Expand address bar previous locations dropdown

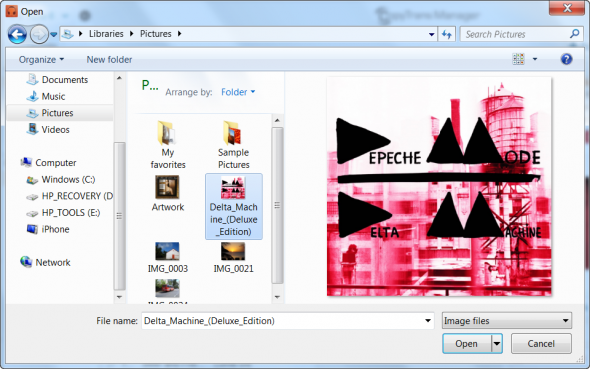point(432,34)
